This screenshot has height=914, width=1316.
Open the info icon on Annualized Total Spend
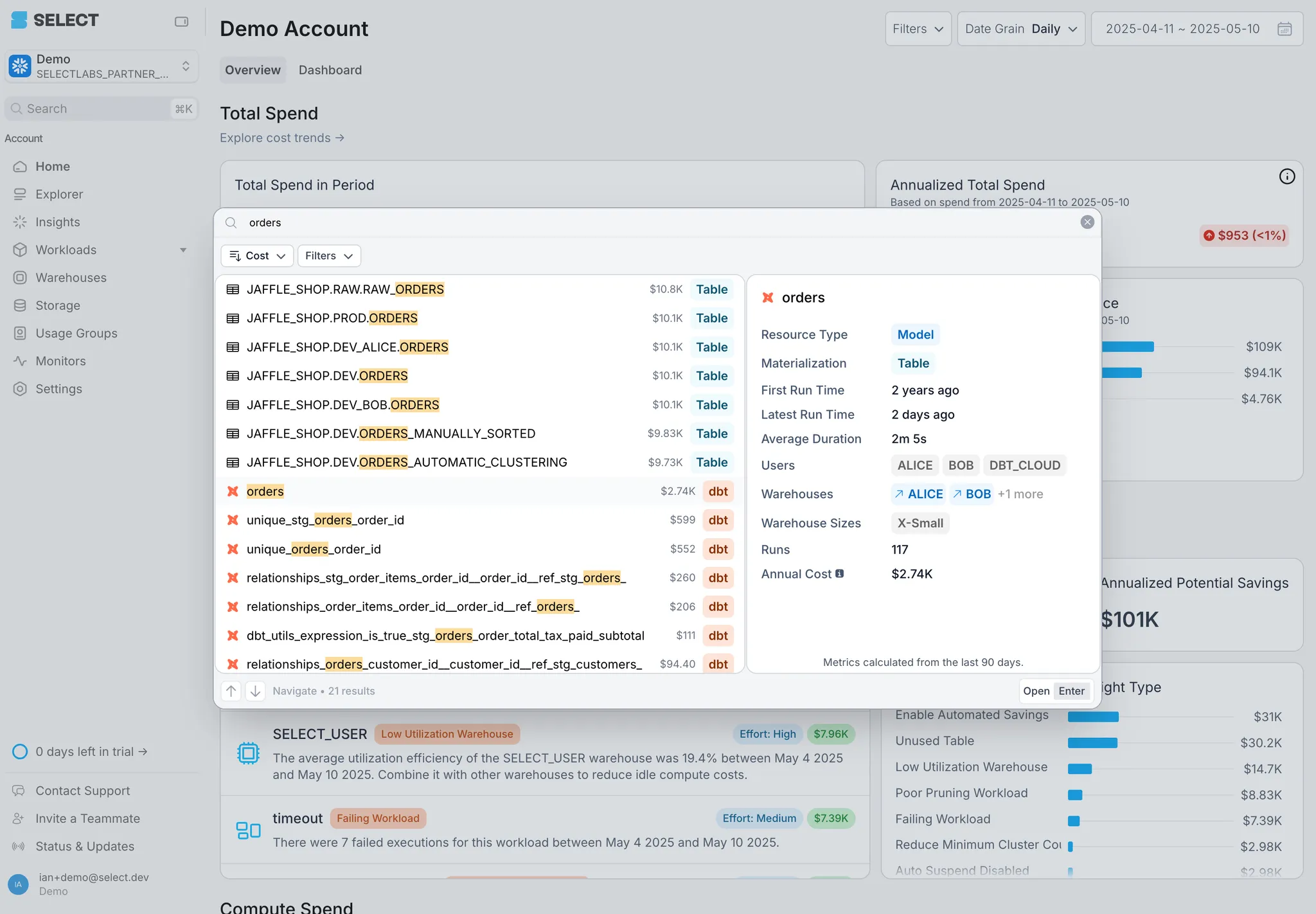(1286, 177)
